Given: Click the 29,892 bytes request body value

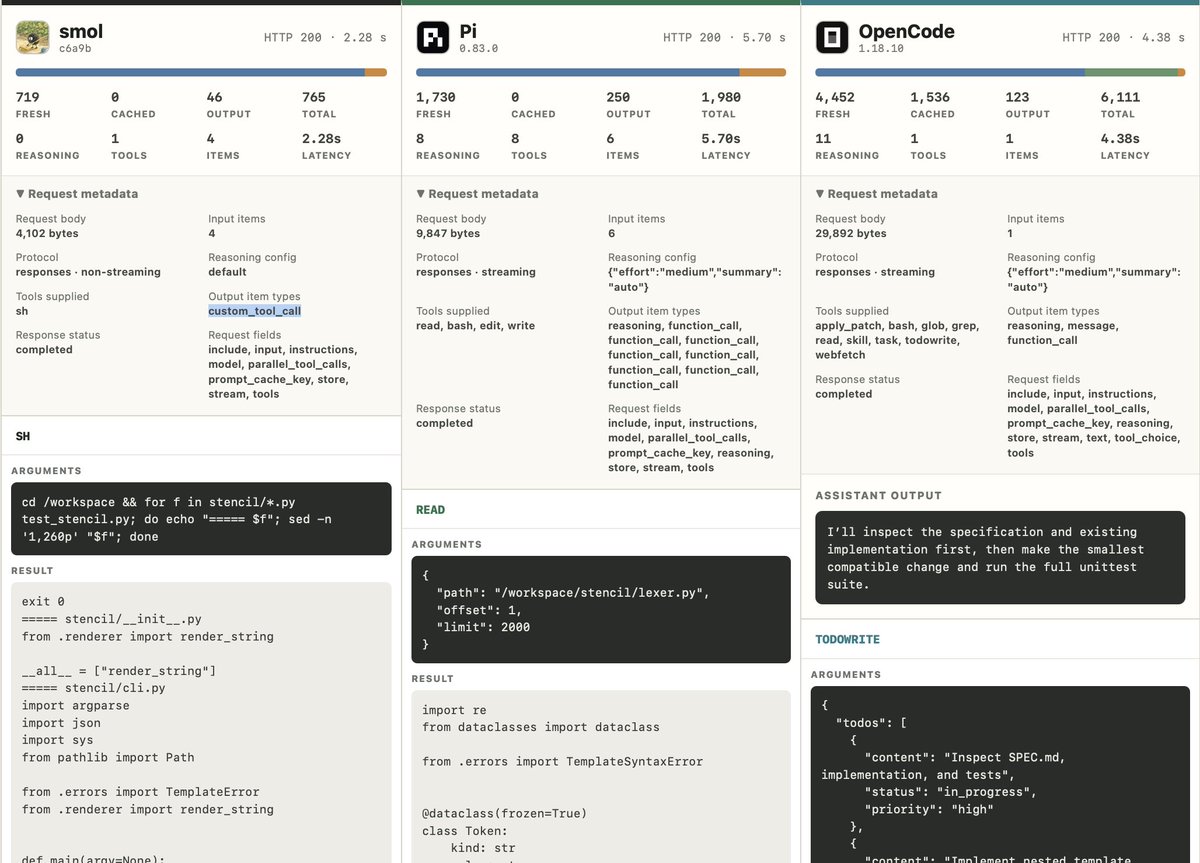Looking at the screenshot, I should click(x=851, y=233).
